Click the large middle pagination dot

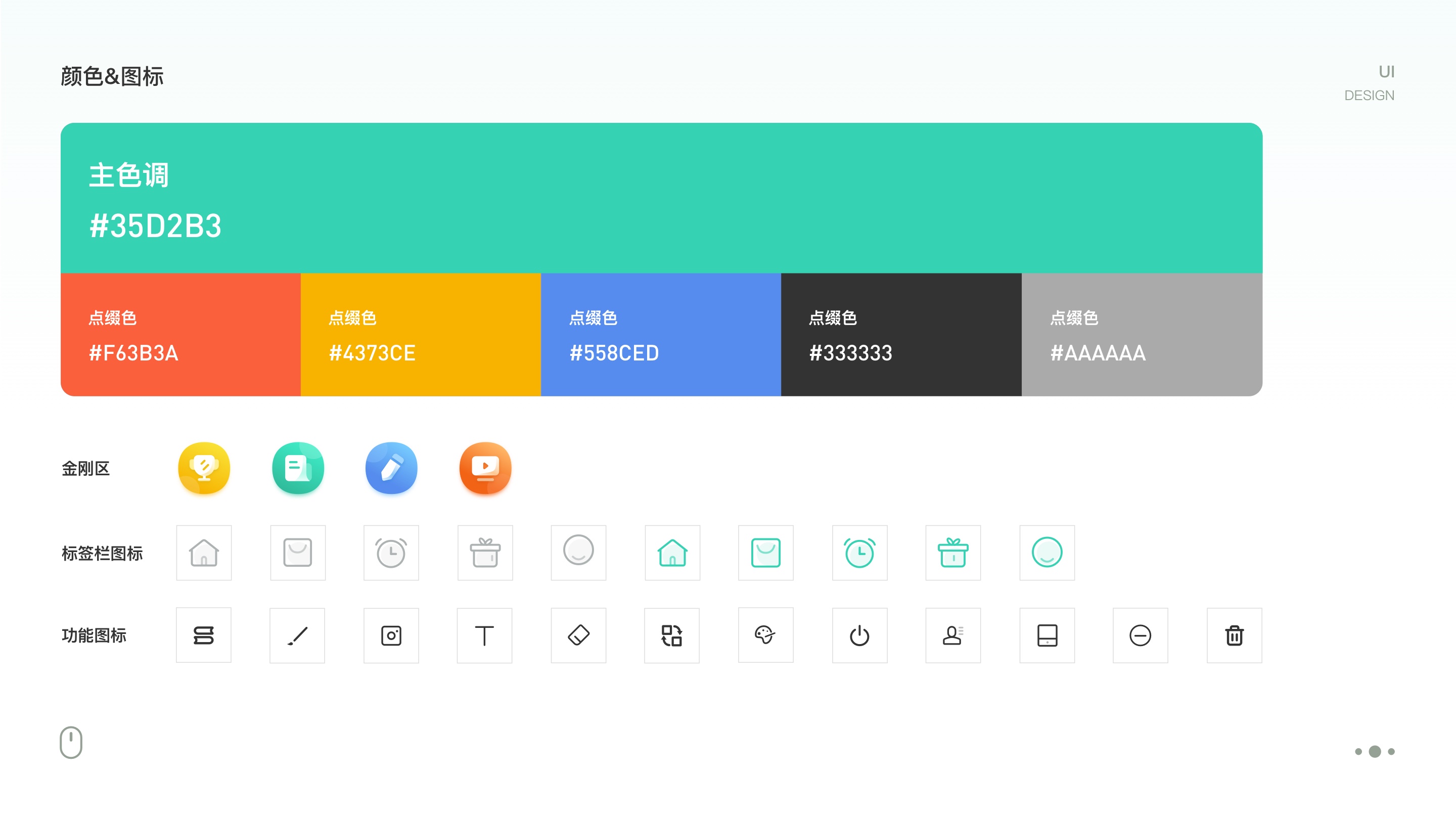coord(1375,751)
